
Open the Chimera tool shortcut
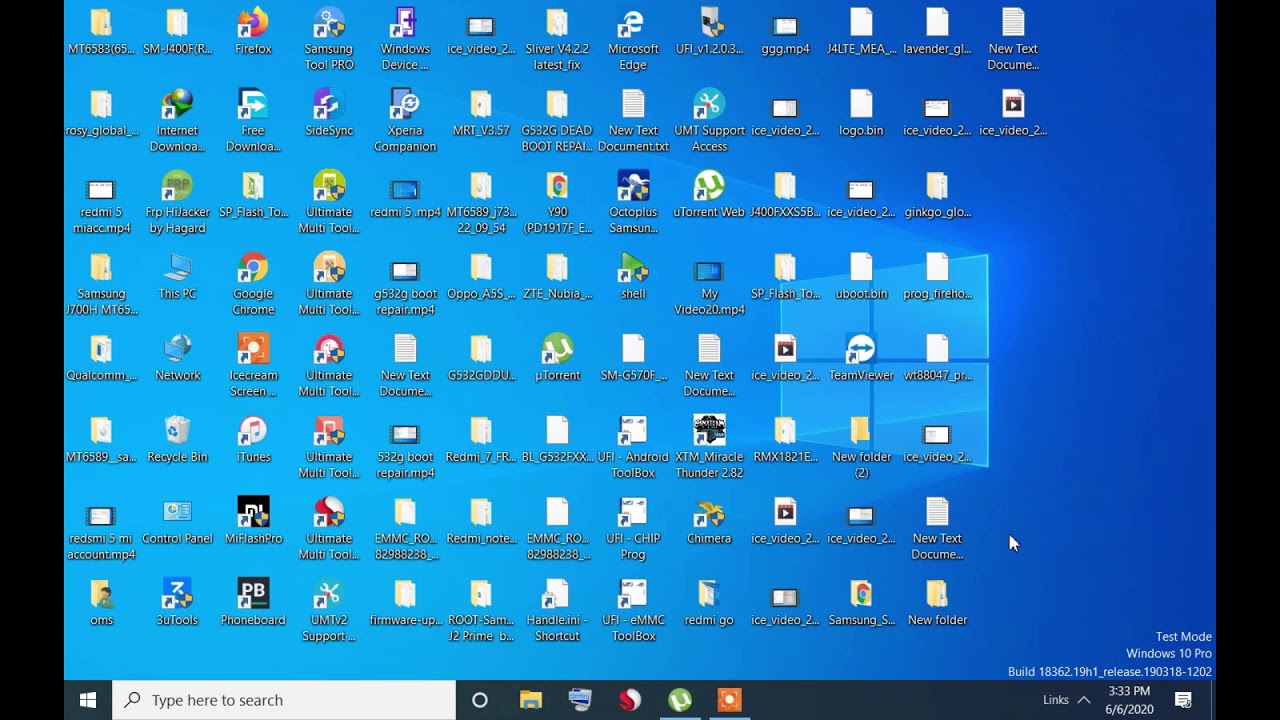coord(709,521)
